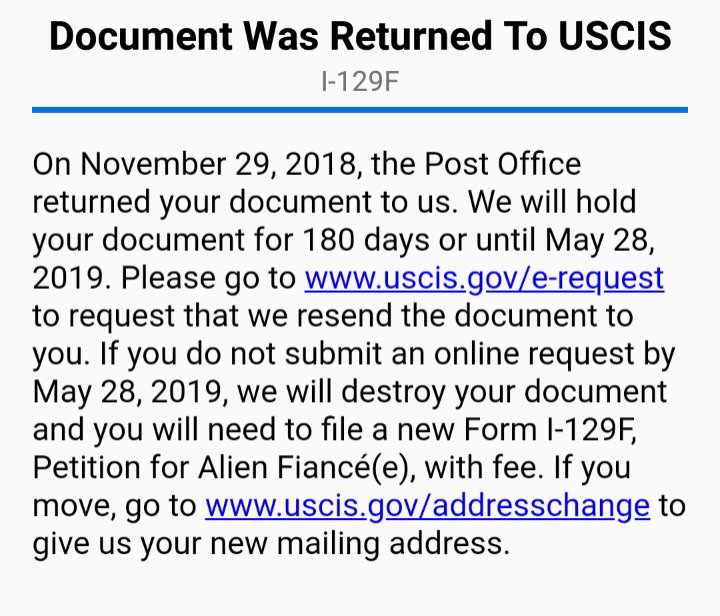The width and height of the screenshot is (720, 616).
Task: Click the I-129F form subtitle
Action: 360,82
